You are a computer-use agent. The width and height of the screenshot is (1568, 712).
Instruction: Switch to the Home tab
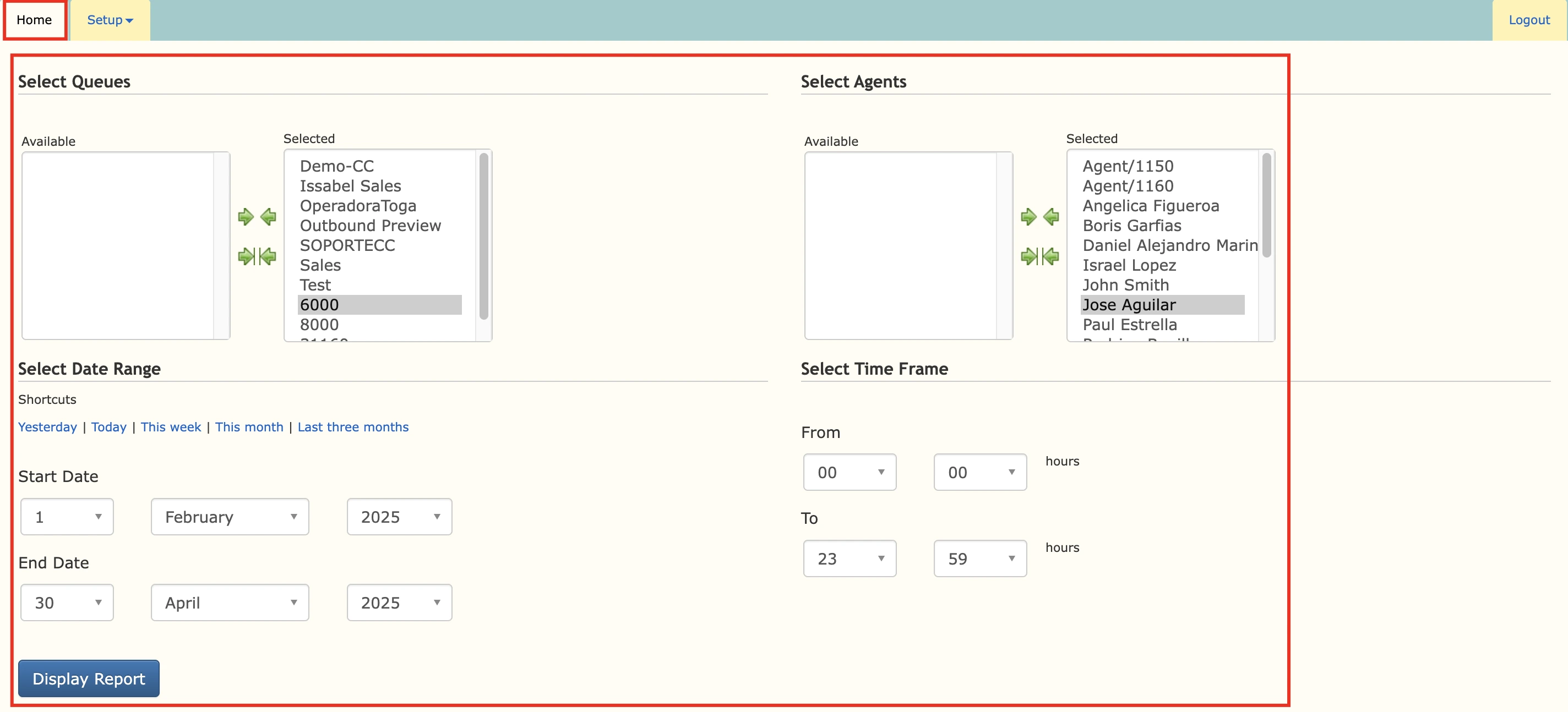tap(34, 20)
